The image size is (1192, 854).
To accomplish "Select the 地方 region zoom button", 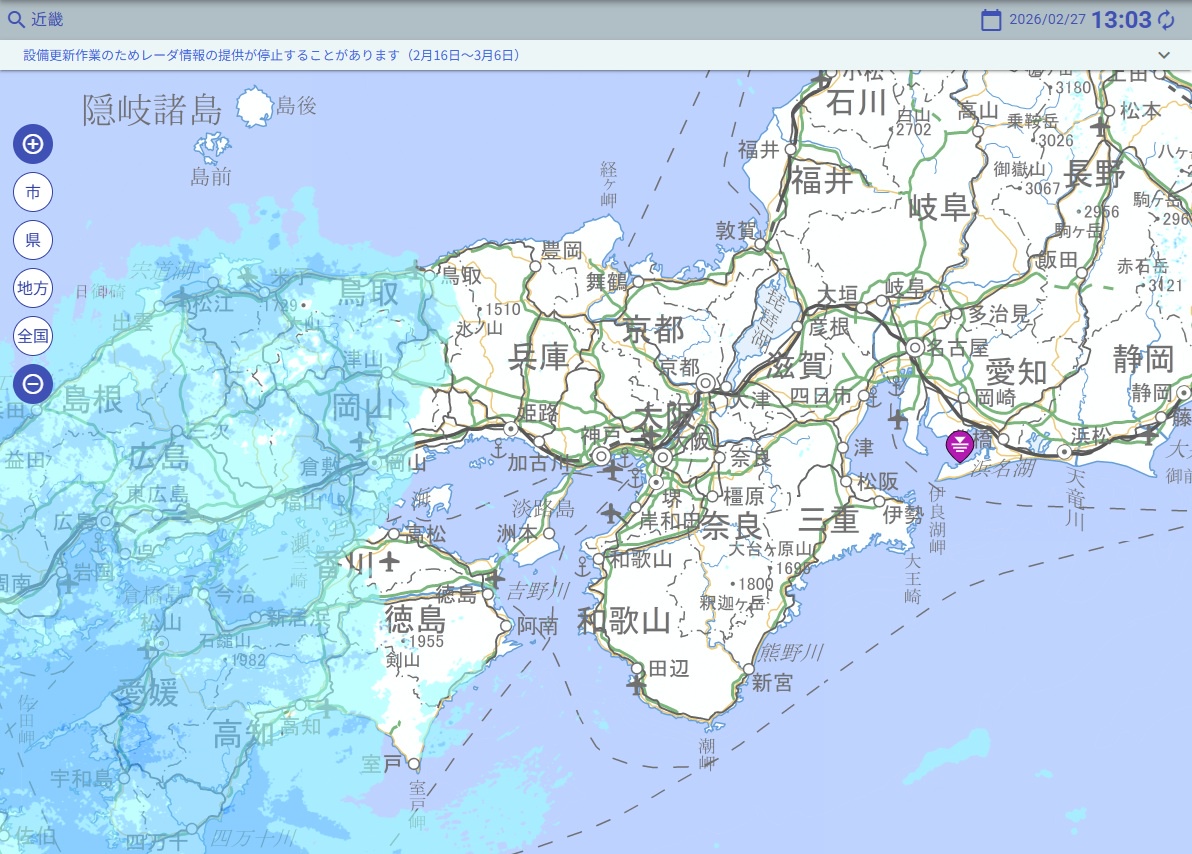I will [33, 288].
